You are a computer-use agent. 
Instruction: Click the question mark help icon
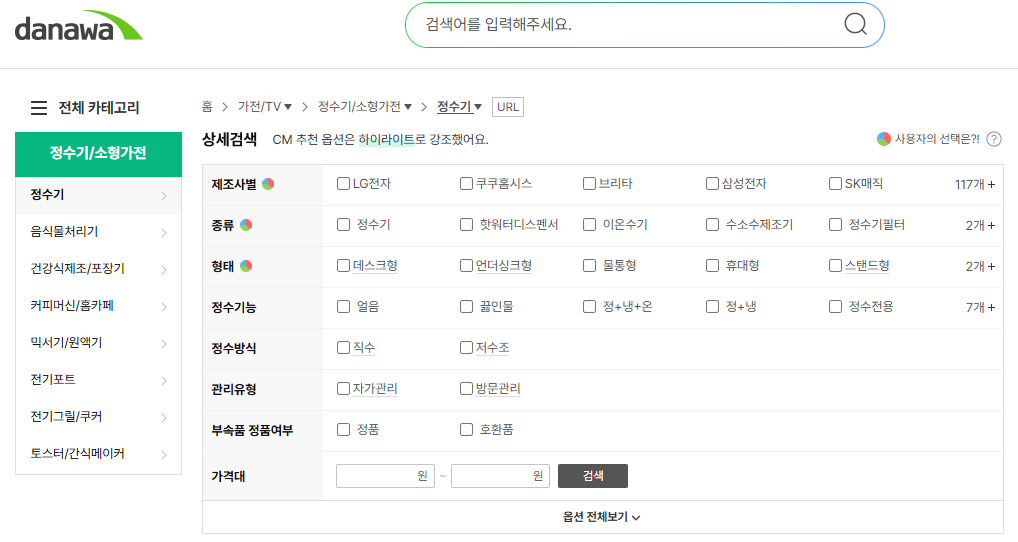point(993,139)
